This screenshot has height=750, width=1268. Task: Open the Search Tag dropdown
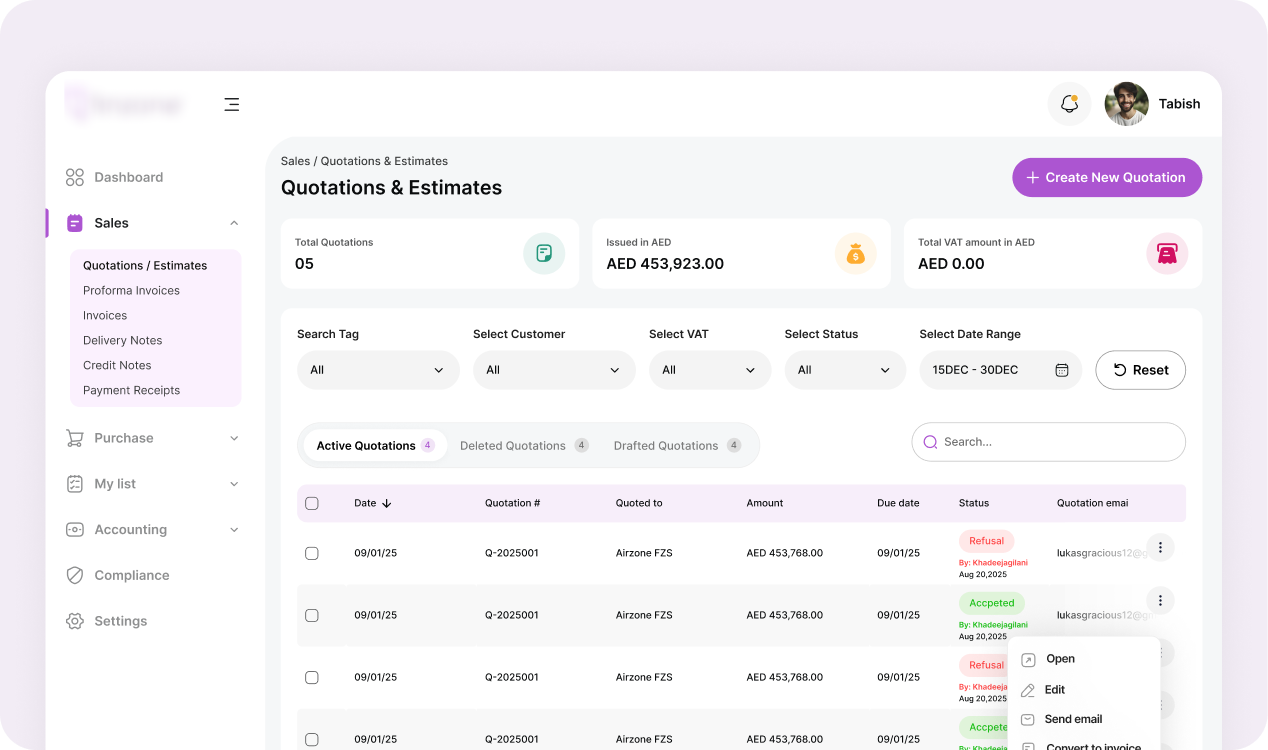click(x=378, y=370)
